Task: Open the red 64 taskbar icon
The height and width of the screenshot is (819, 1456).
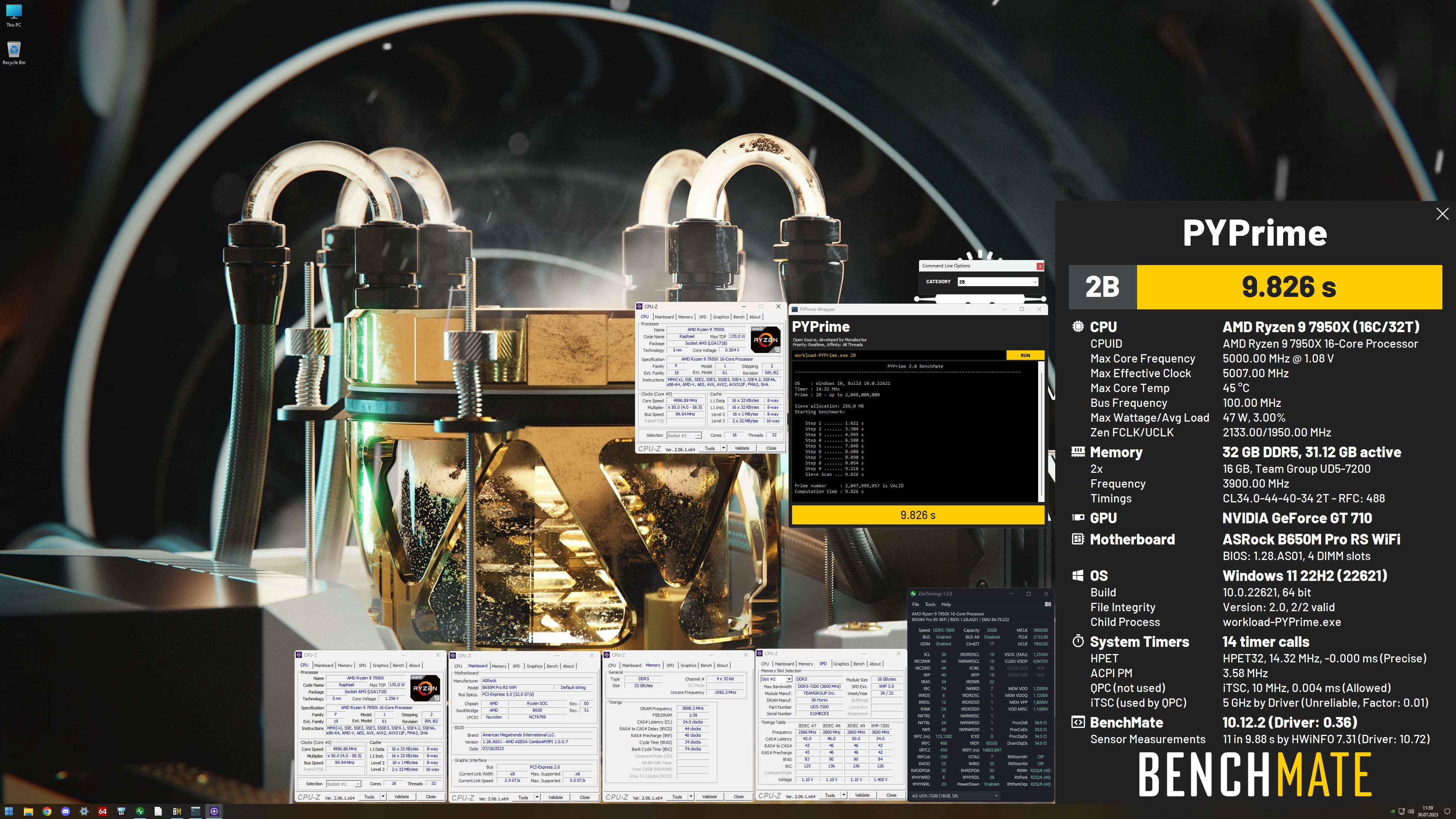Action: [x=102, y=811]
